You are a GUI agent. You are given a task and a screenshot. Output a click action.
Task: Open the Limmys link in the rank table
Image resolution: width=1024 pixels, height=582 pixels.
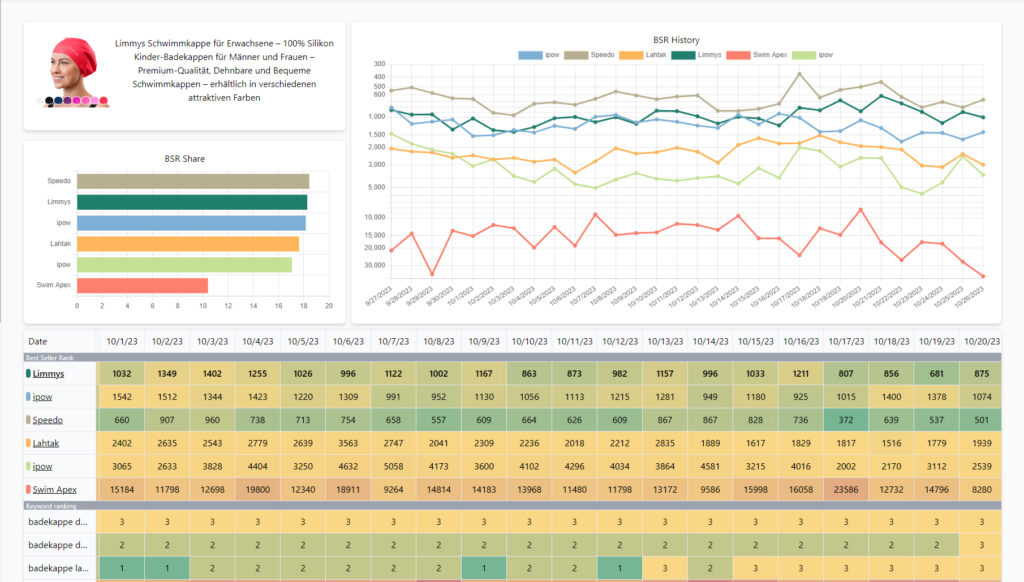[x=48, y=374]
